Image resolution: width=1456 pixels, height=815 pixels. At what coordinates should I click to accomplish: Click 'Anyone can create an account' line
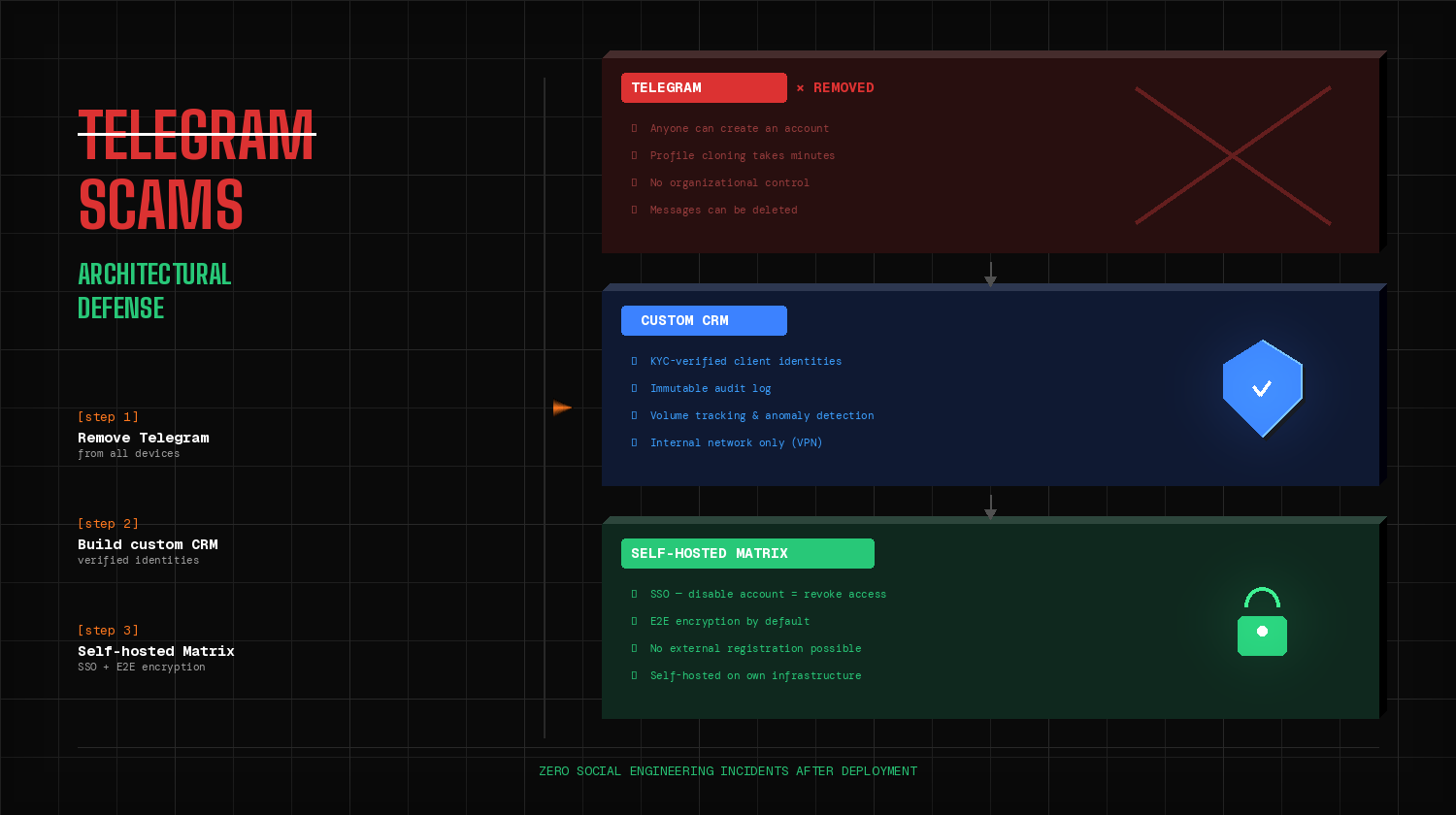pyautogui.click(x=740, y=128)
